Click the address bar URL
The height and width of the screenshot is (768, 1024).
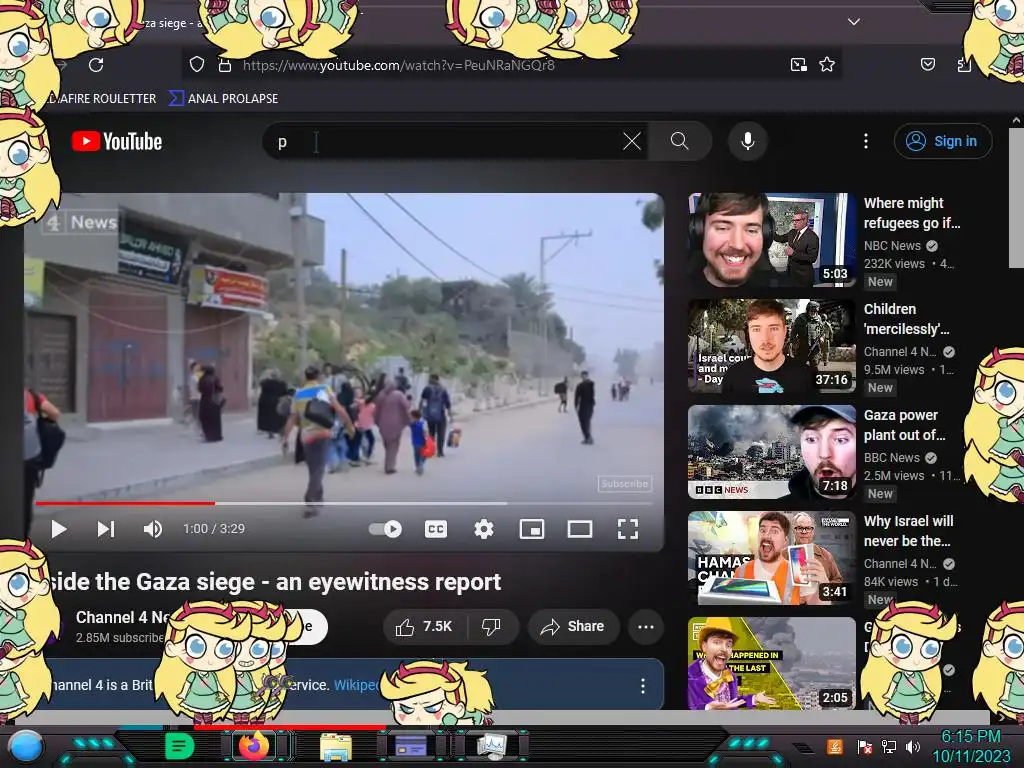coord(398,65)
